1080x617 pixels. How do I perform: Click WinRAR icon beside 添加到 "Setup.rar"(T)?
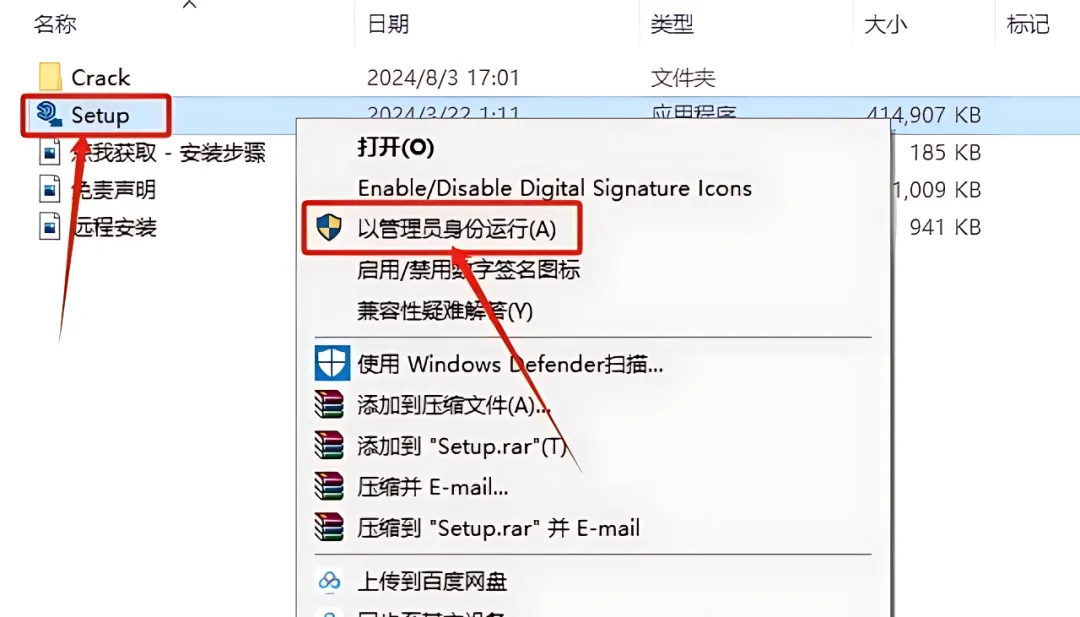coord(329,446)
